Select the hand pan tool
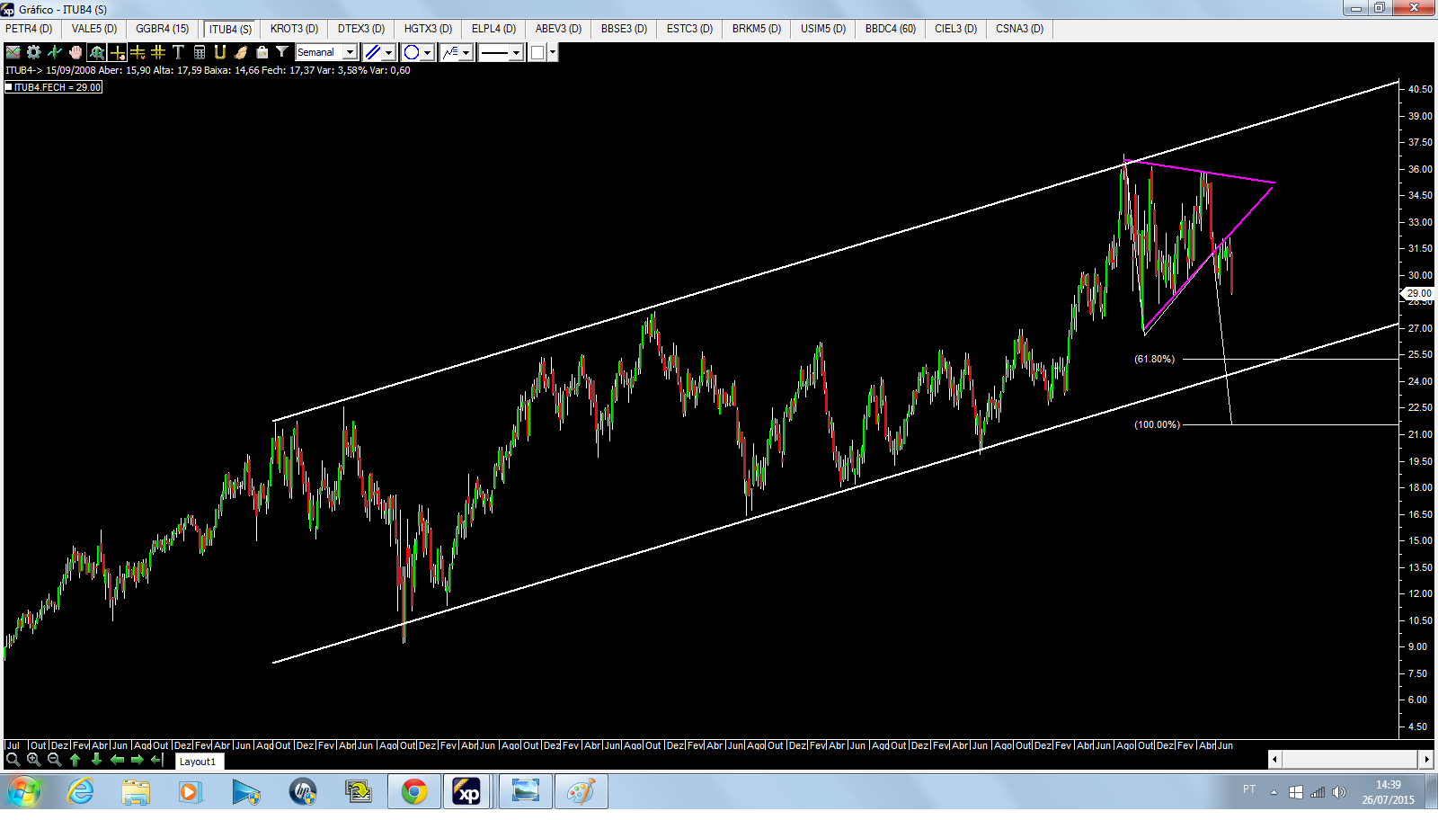This screenshot has width=1456, height=820. click(75, 53)
